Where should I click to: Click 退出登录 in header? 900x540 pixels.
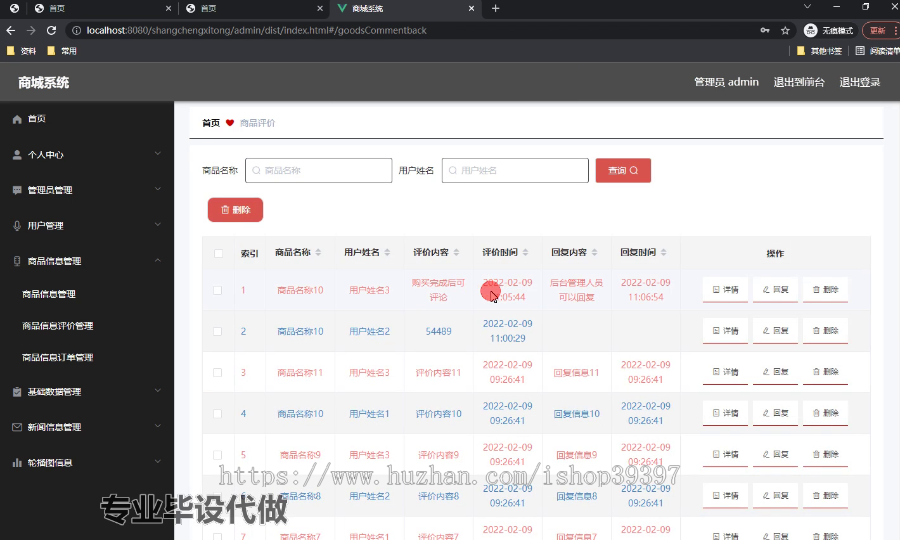(860, 82)
